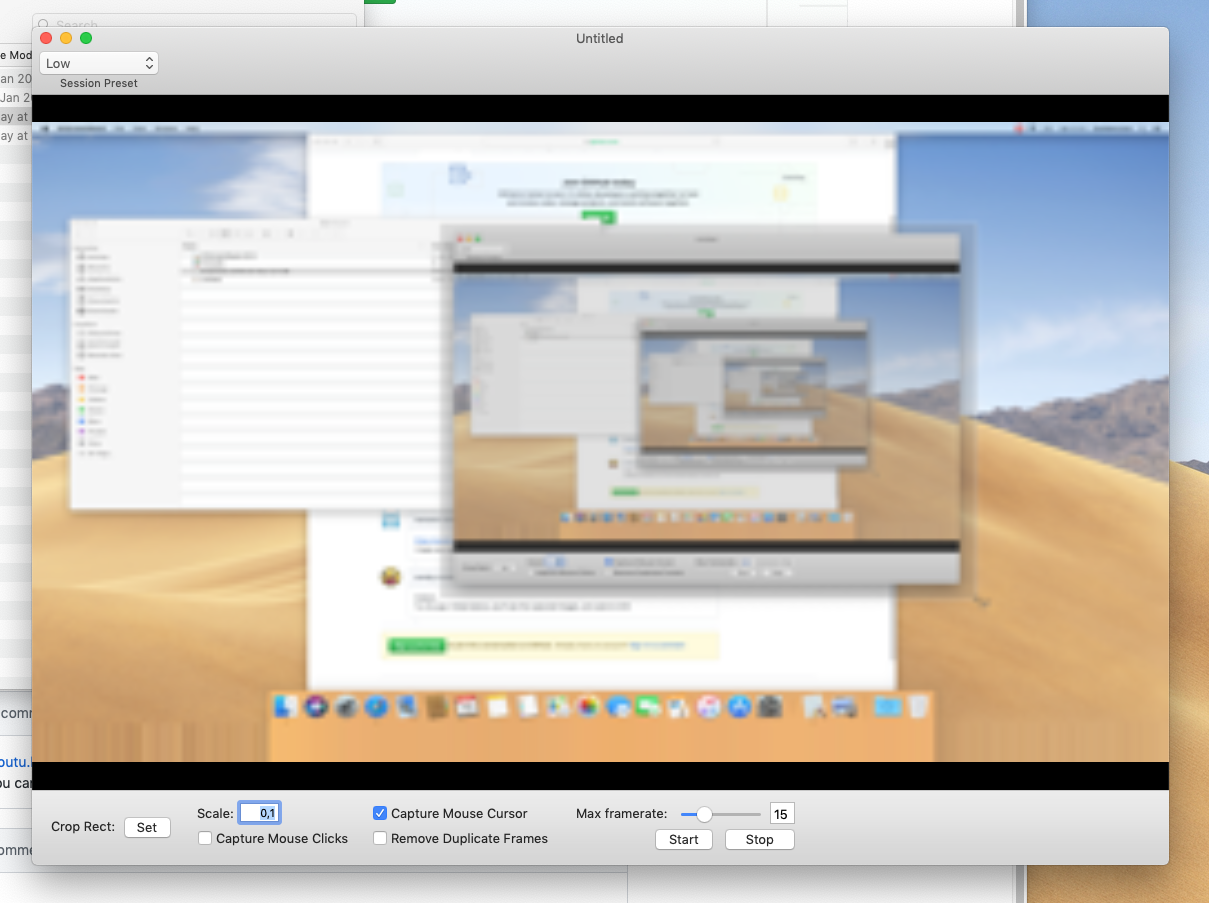The image size is (1209, 903).
Task: Click the green Messages icon in the Dock
Action: (648, 708)
